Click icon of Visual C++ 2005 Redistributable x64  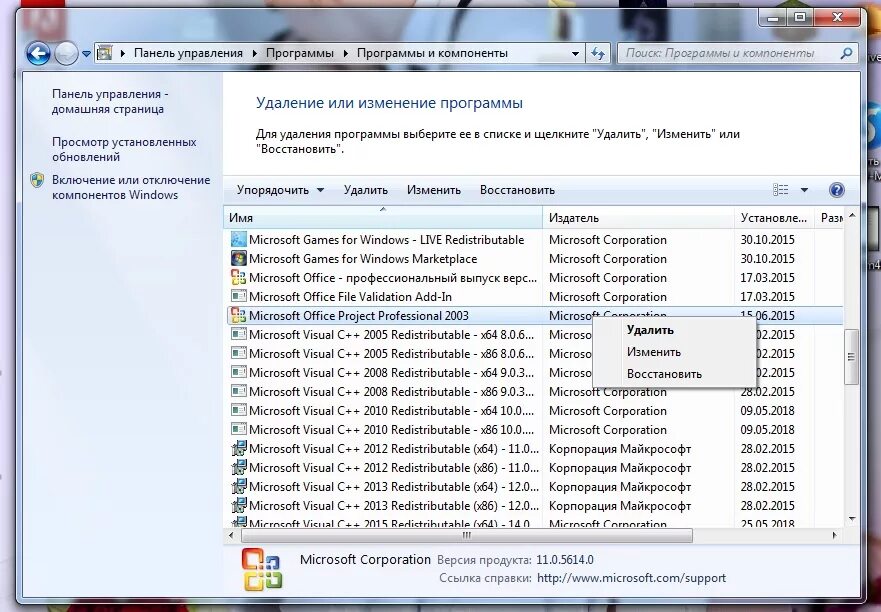[239, 334]
